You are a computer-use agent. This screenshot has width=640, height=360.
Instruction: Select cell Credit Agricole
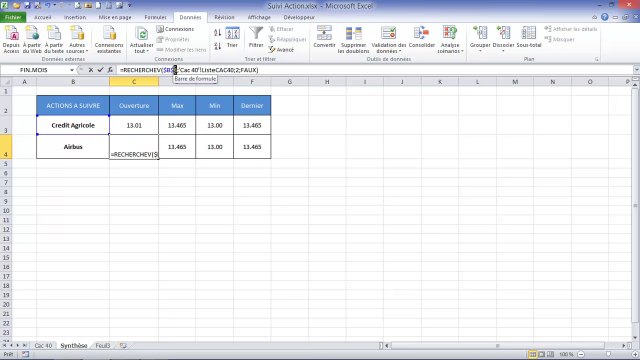click(73, 125)
